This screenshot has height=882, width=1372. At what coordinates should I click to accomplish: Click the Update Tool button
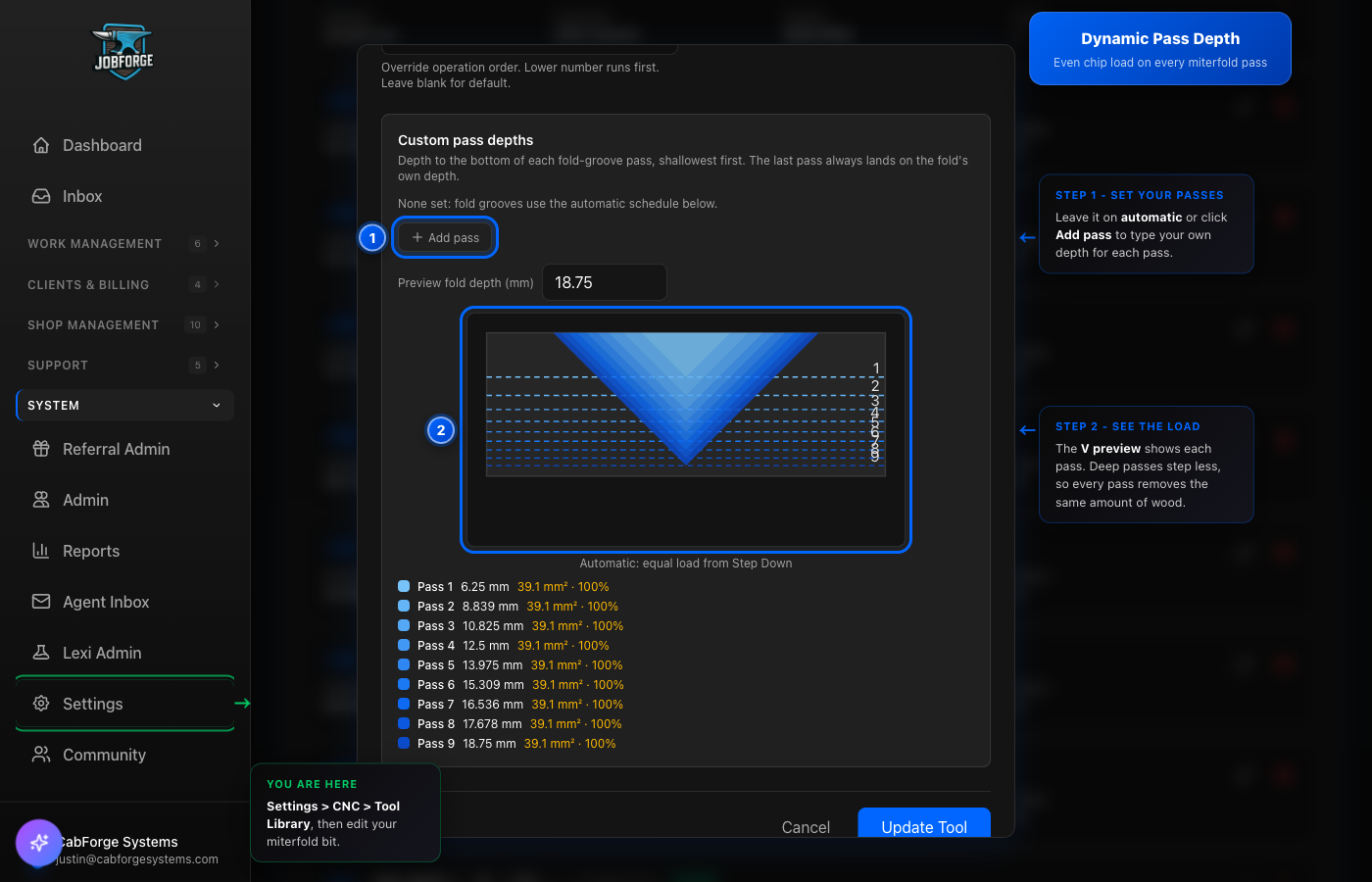click(x=924, y=823)
